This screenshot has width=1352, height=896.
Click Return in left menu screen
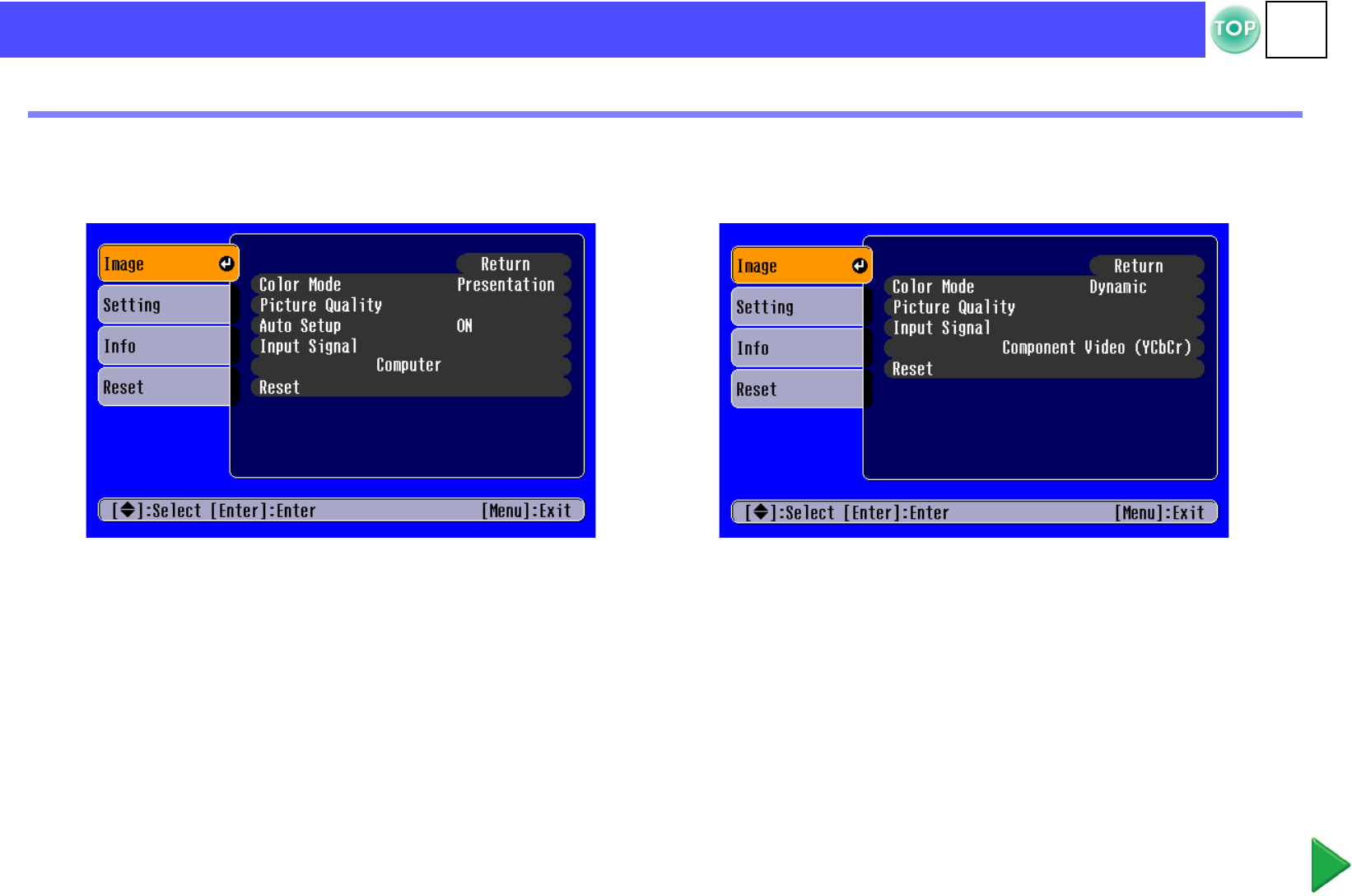pos(514,264)
